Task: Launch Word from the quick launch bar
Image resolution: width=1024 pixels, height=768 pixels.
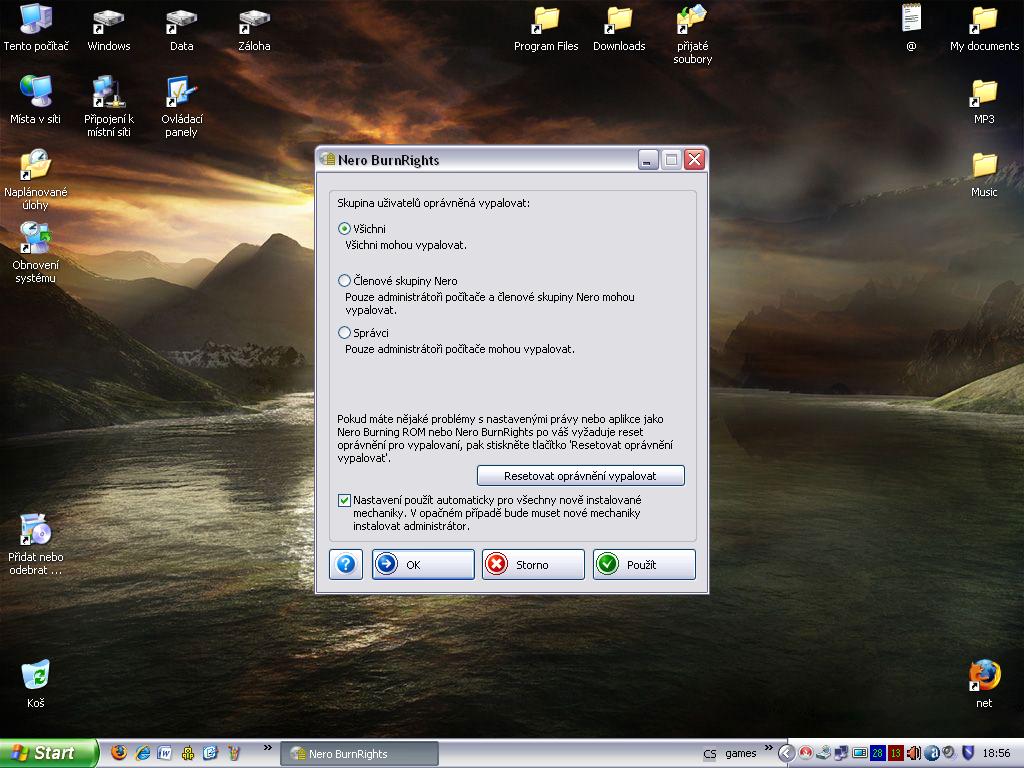Action: click(165, 753)
